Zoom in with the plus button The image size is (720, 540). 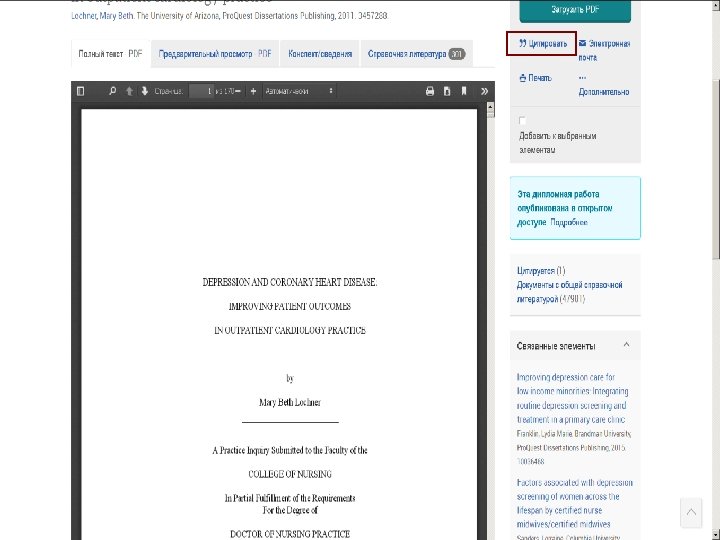point(253,91)
